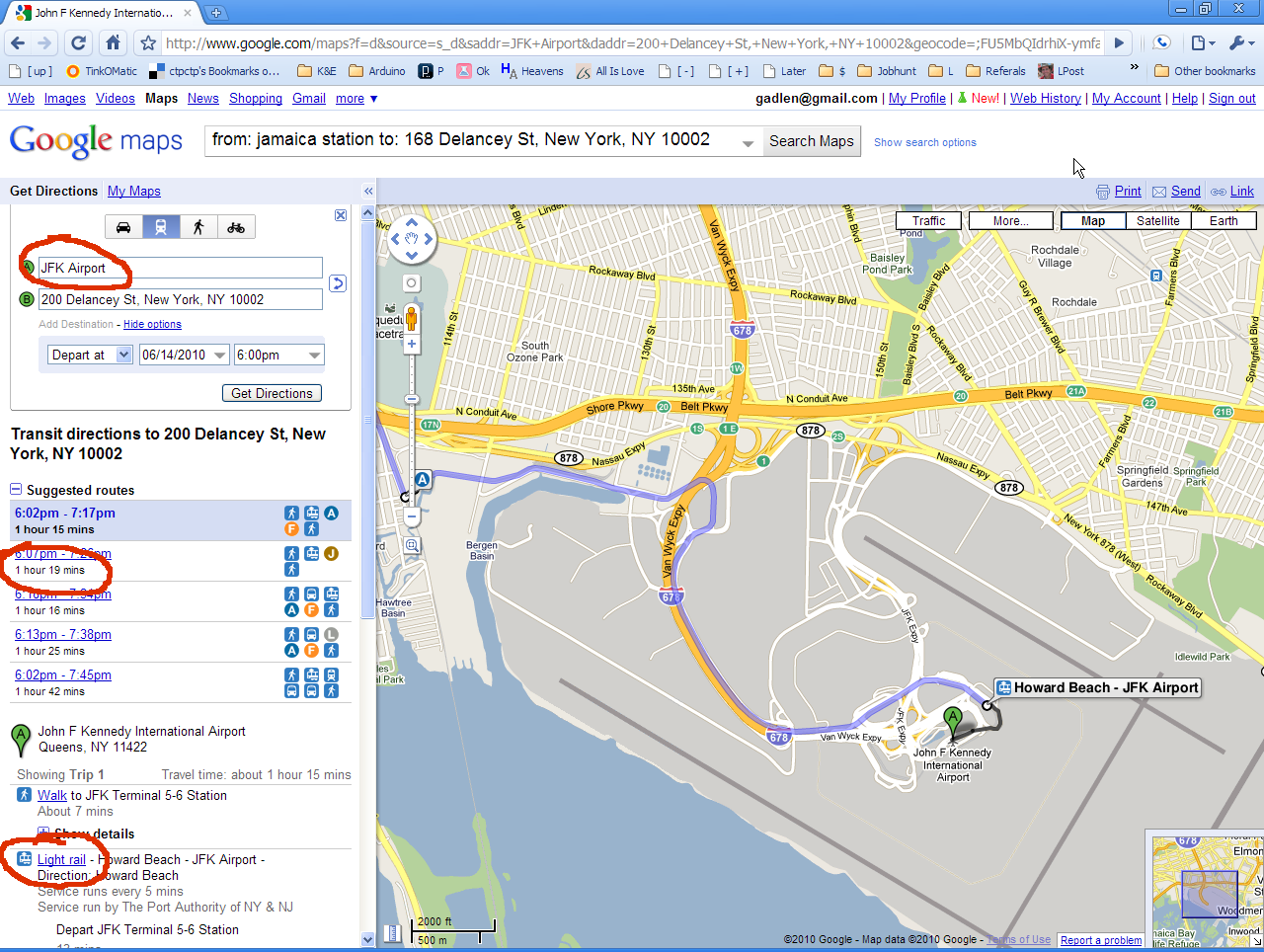Click the blue viewport box in overview map
This screenshot has height=952, width=1264.
(1210, 896)
